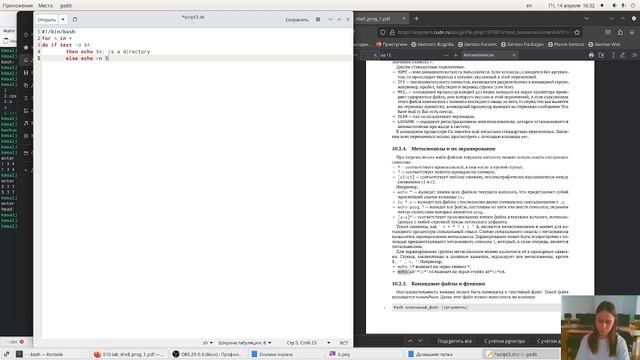Screen dimensions: 640x360
Task: Show tracking protection shield info
Action: click(382, 32)
